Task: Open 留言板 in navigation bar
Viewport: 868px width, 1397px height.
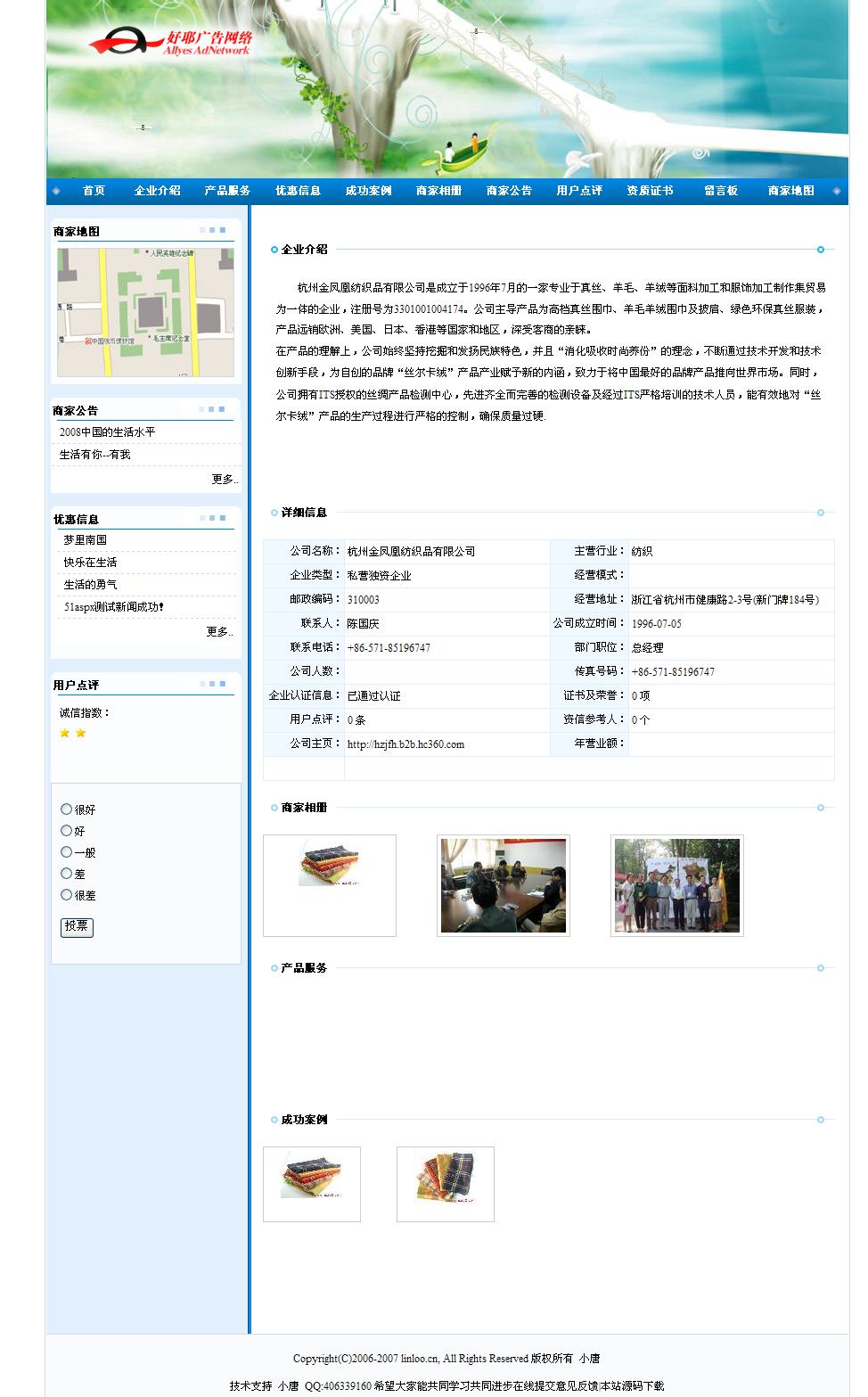Action: click(720, 191)
